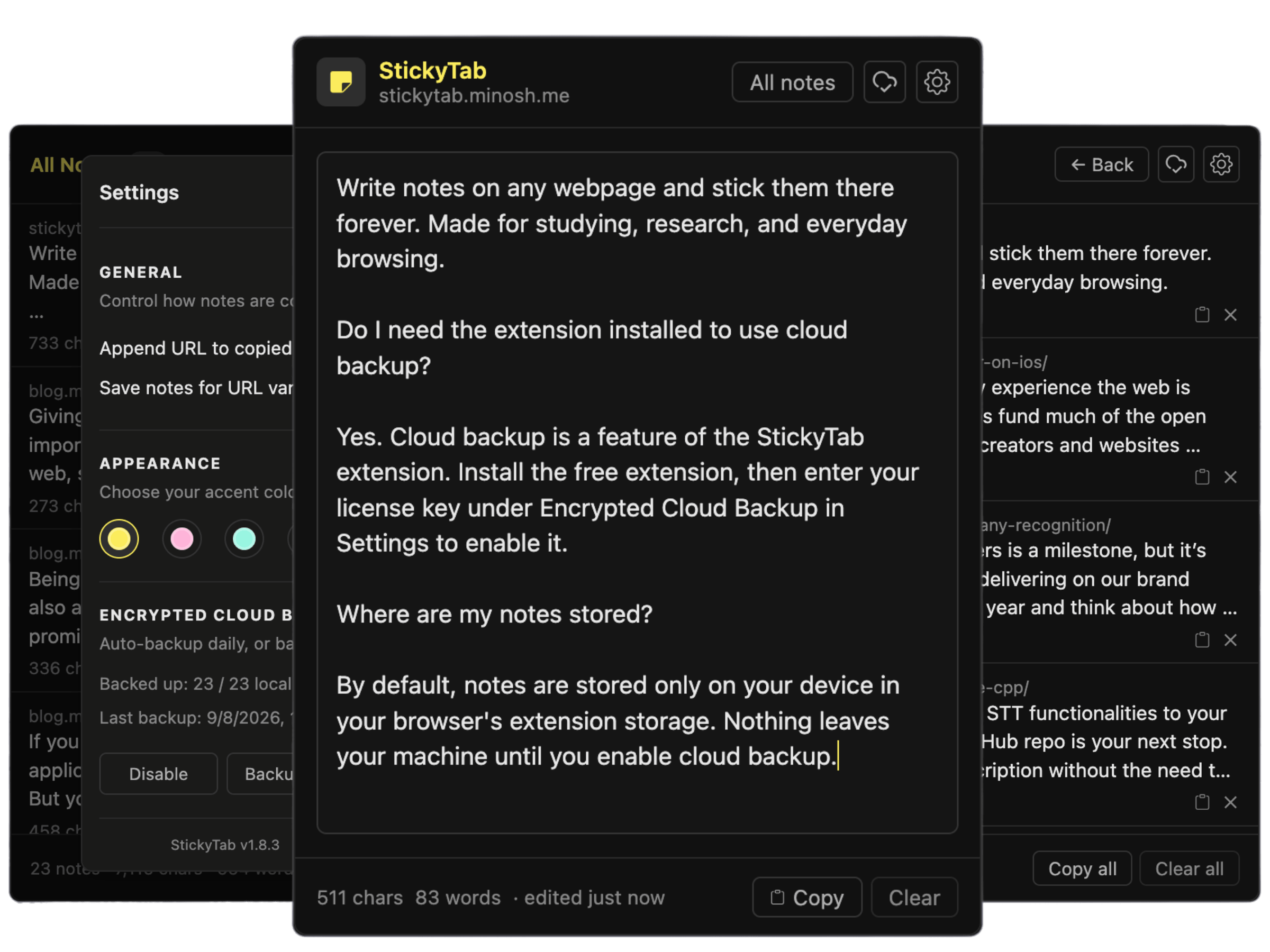Select pink accent color in Settings

[182, 538]
